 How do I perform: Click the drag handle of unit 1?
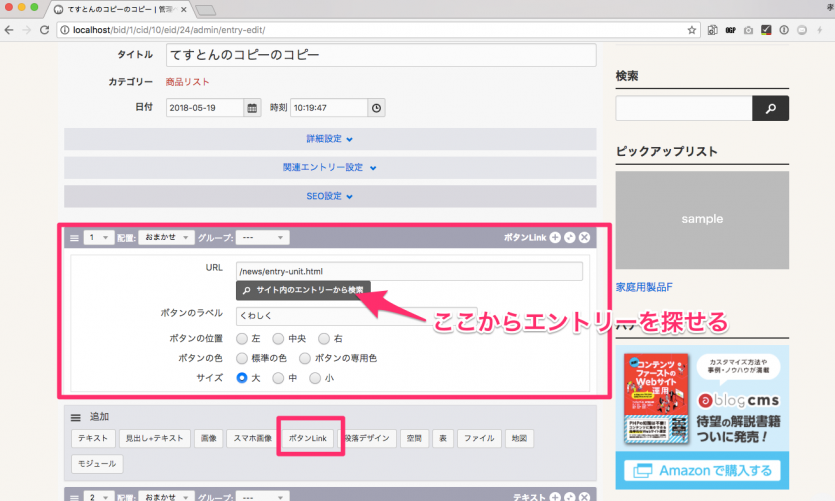[74, 238]
